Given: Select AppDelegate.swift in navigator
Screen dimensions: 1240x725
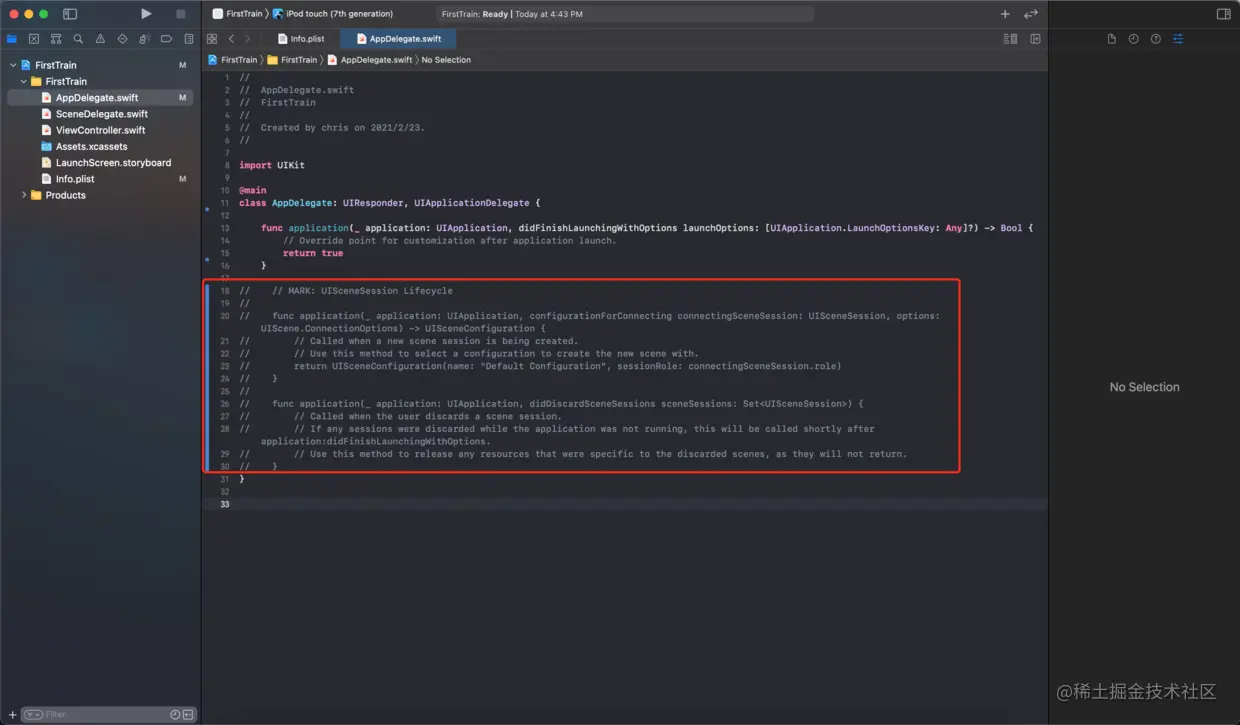Looking at the screenshot, I should point(100,98).
